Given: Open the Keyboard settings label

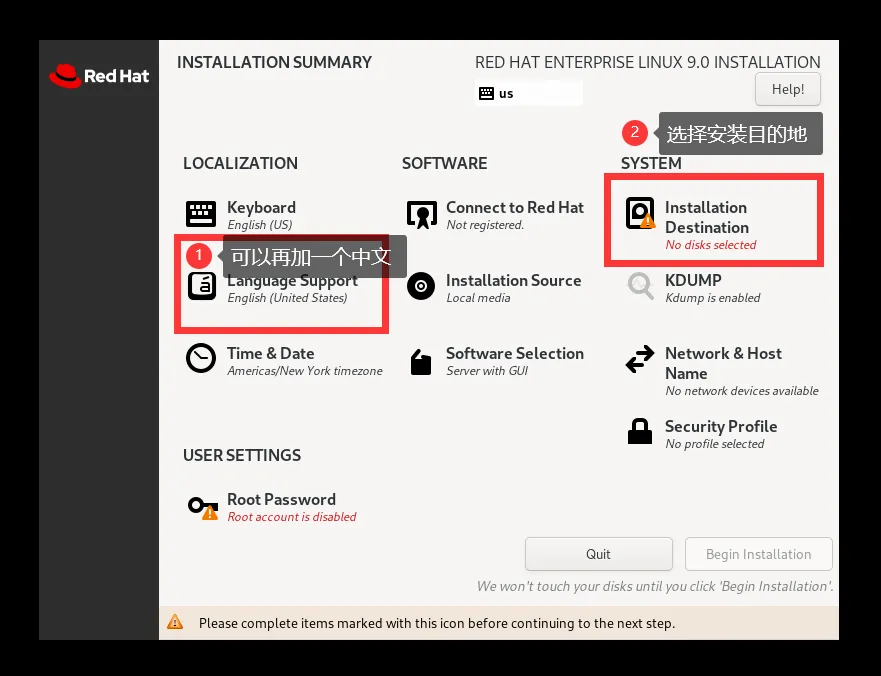Looking at the screenshot, I should 261,207.
